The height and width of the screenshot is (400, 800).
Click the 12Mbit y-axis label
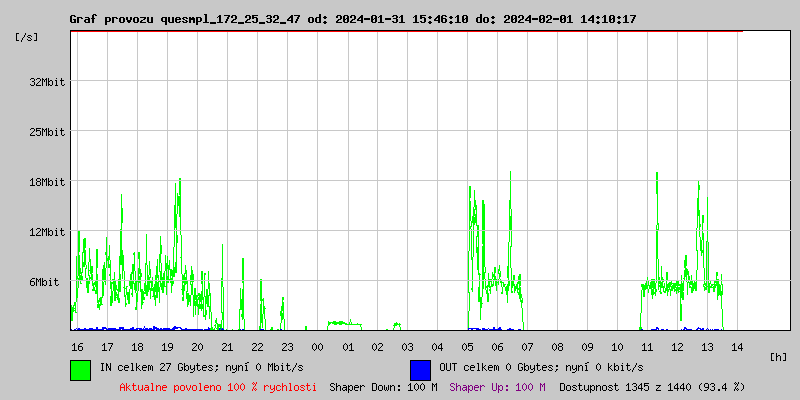click(47, 232)
